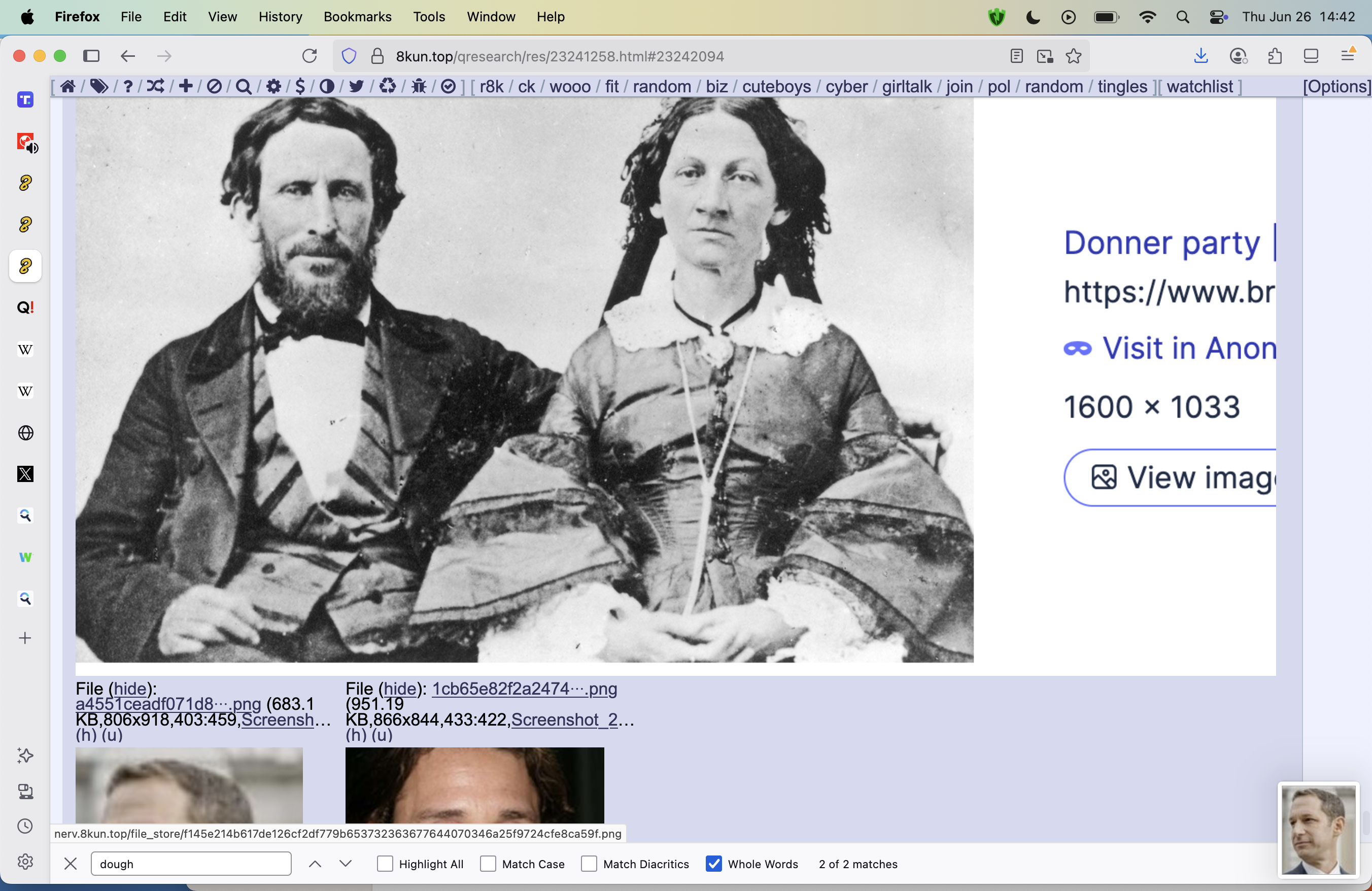Open the tracking protection shield icon
Image resolution: width=1372 pixels, height=891 pixels.
349,56
